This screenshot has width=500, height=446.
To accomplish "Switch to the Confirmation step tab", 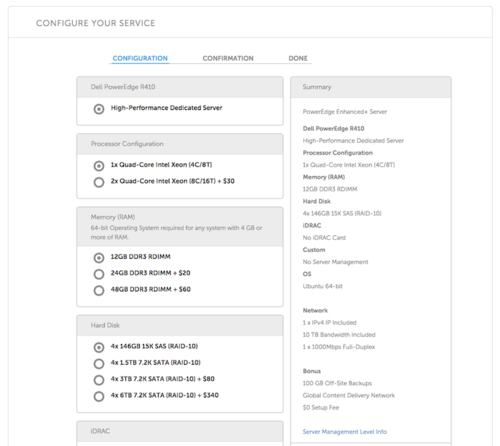I will (228, 58).
